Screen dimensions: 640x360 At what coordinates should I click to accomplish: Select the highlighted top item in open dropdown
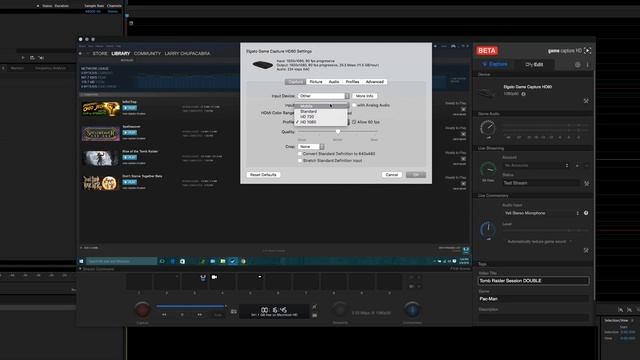321,106
